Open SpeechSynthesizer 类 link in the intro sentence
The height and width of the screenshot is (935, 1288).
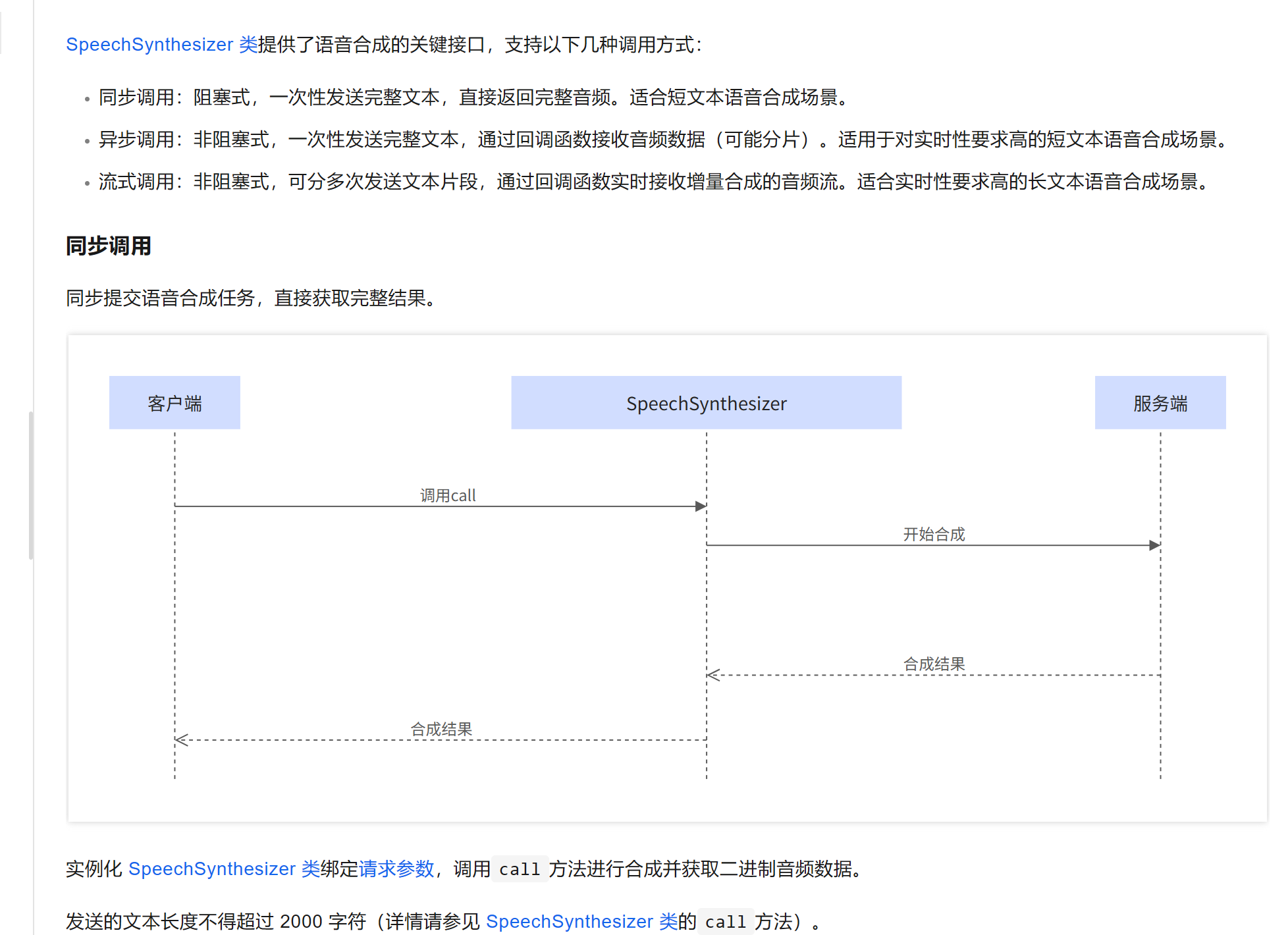(161, 45)
